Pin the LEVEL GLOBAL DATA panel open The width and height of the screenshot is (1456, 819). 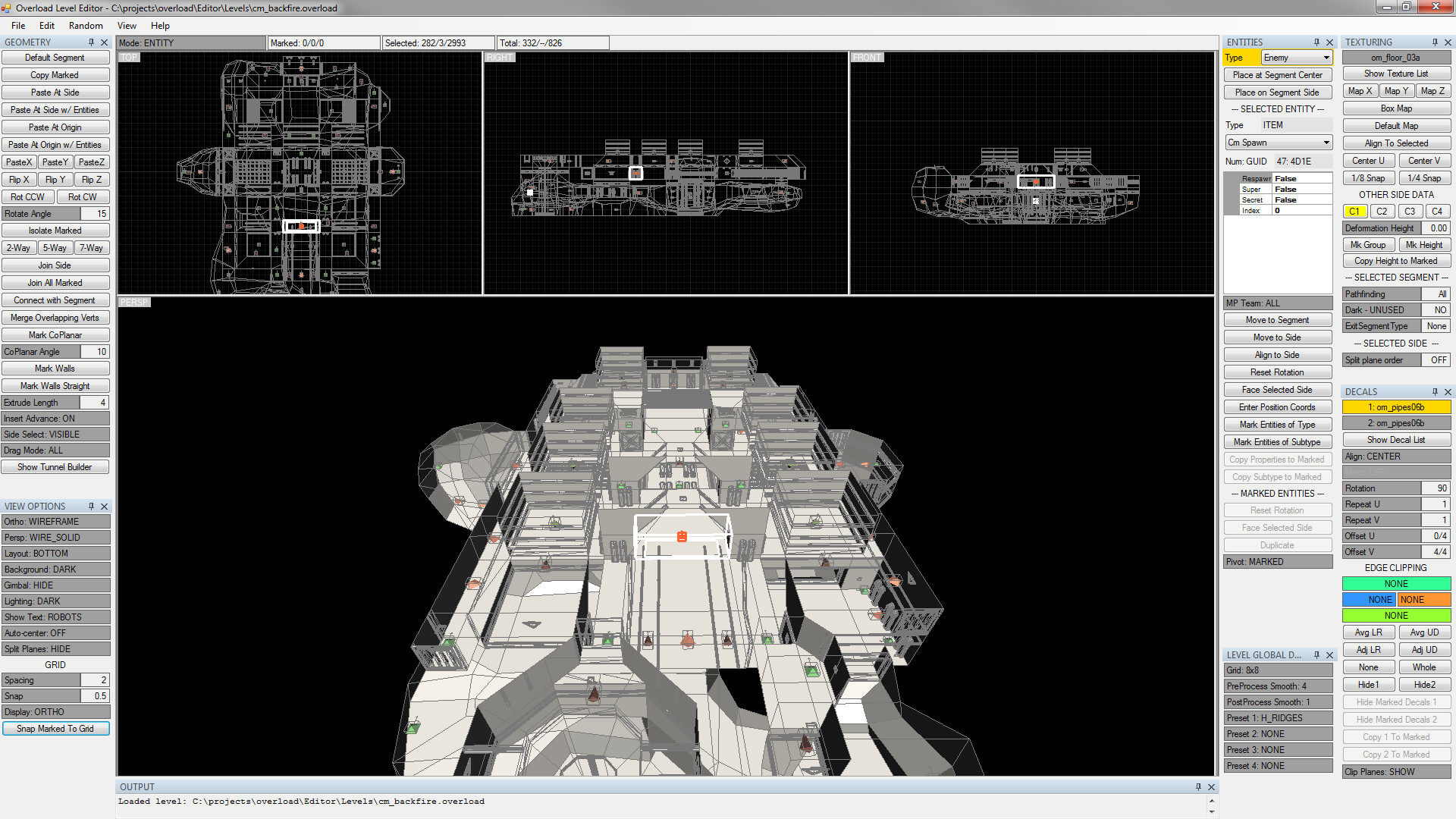point(1317,654)
